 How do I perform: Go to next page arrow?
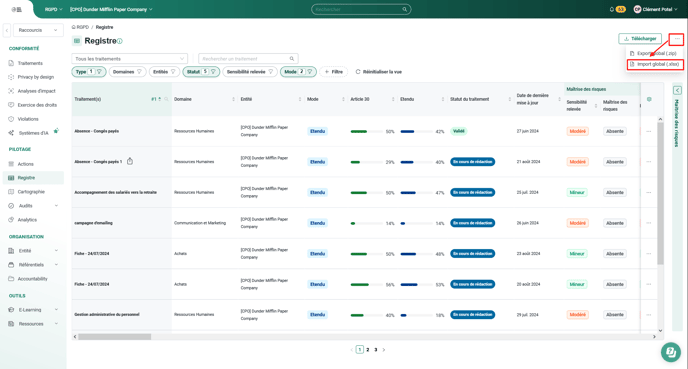coord(384,350)
